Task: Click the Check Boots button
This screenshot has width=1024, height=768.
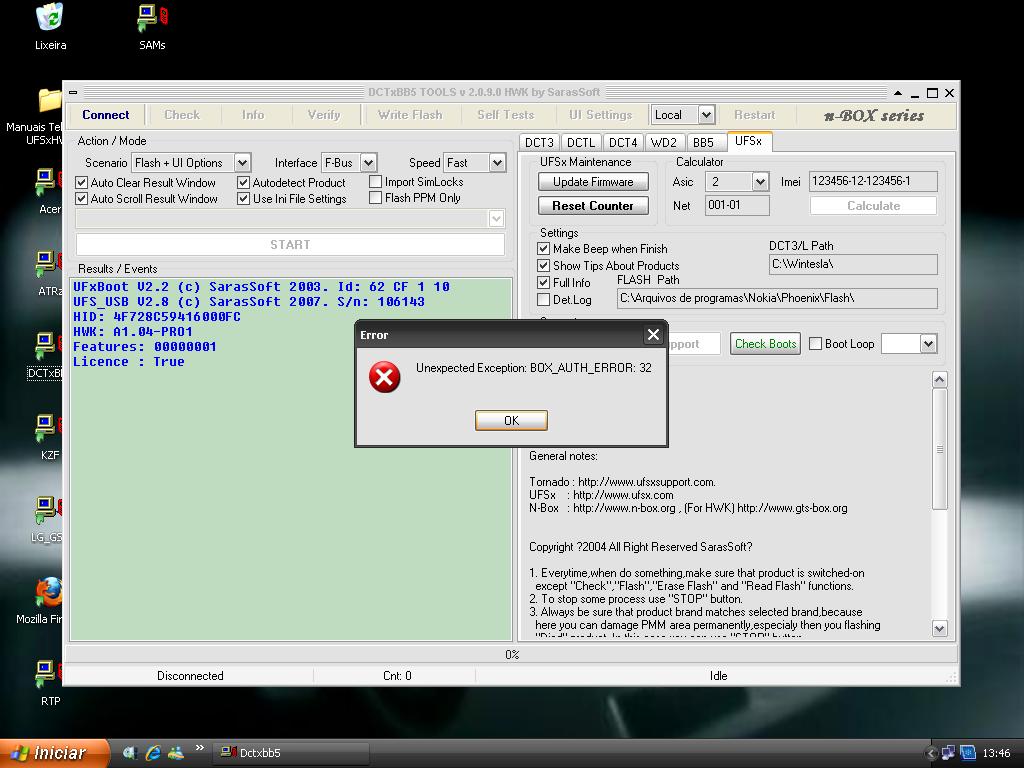Action: [x=765, y=344]
